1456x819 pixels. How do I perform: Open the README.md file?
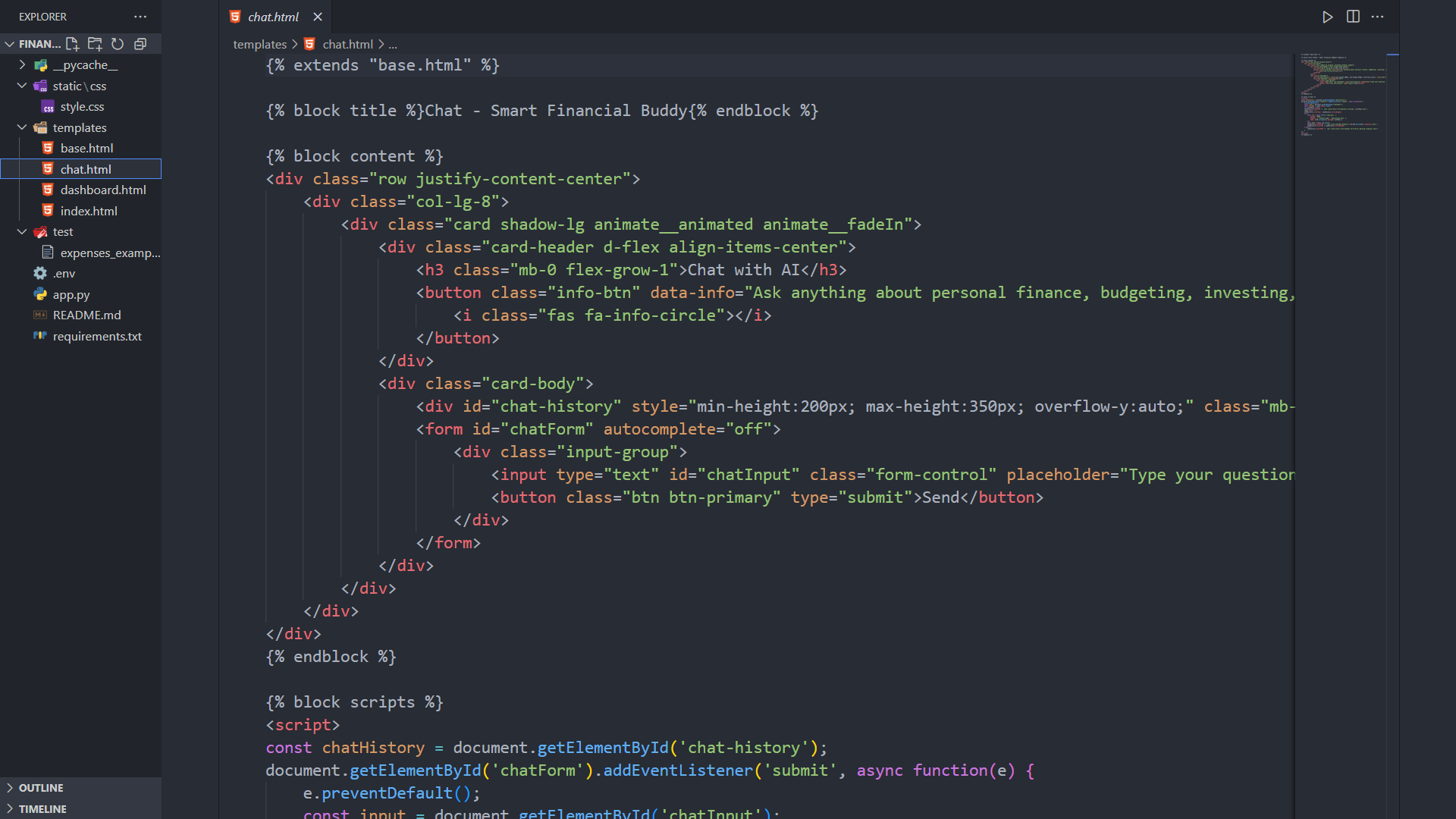86,315
